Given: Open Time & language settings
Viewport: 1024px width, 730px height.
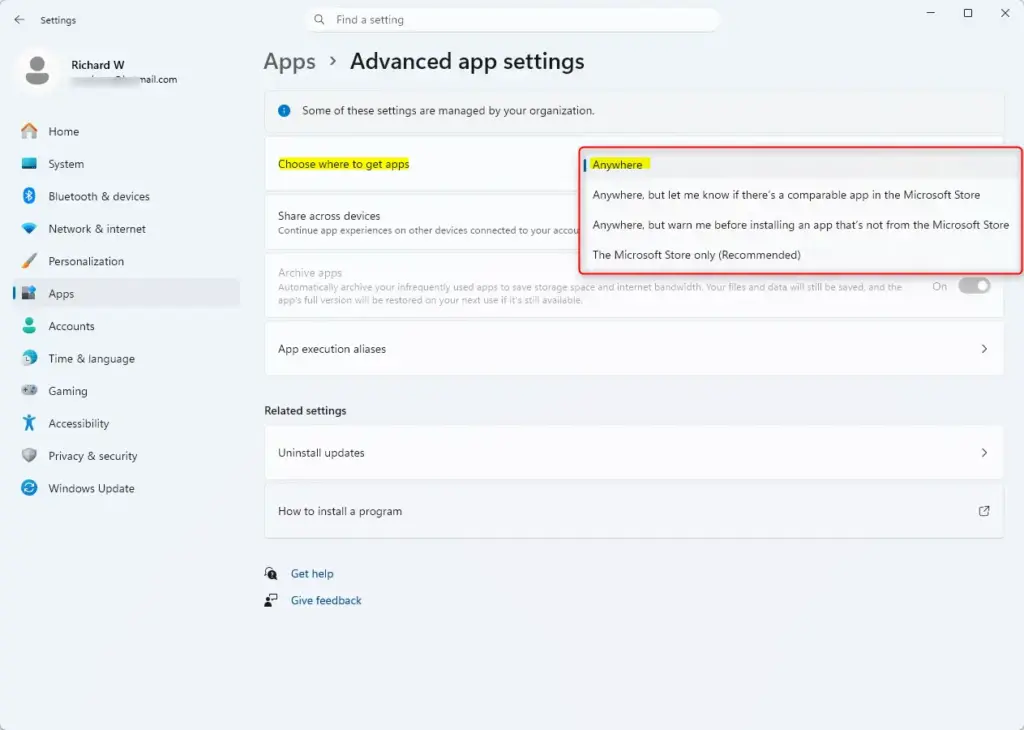Looking at the screenshot, I should [x=126, y=358].
